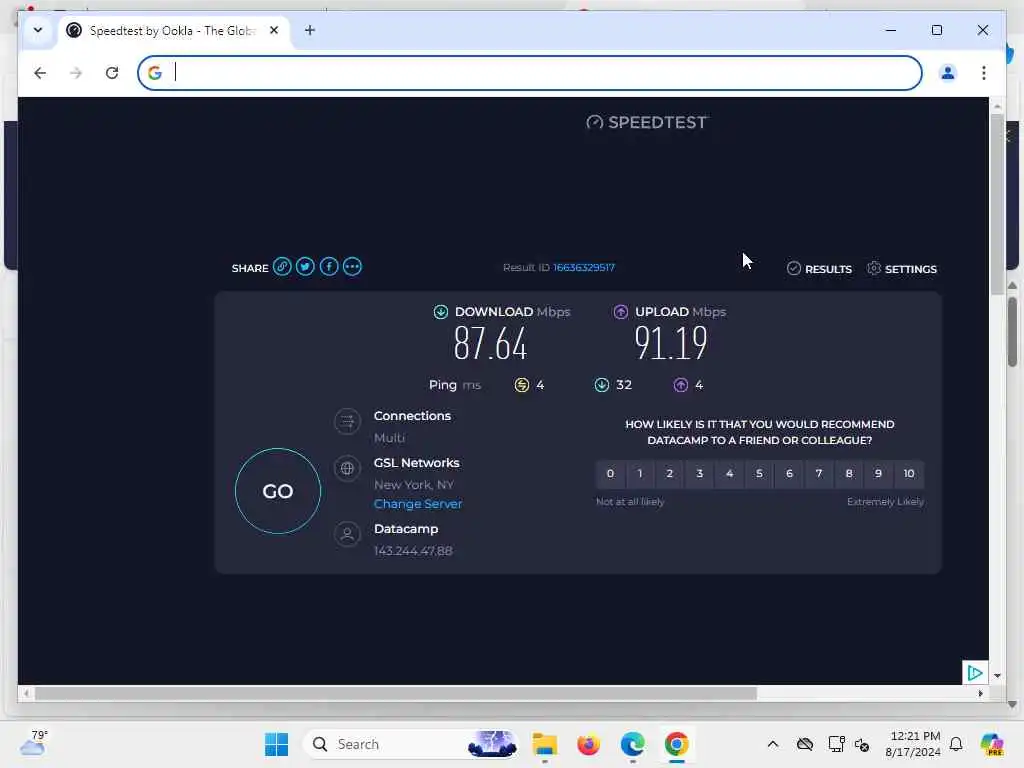Open the RESULTS history
Viewport: 1024px width, 768px height.
tap(820, 268)
